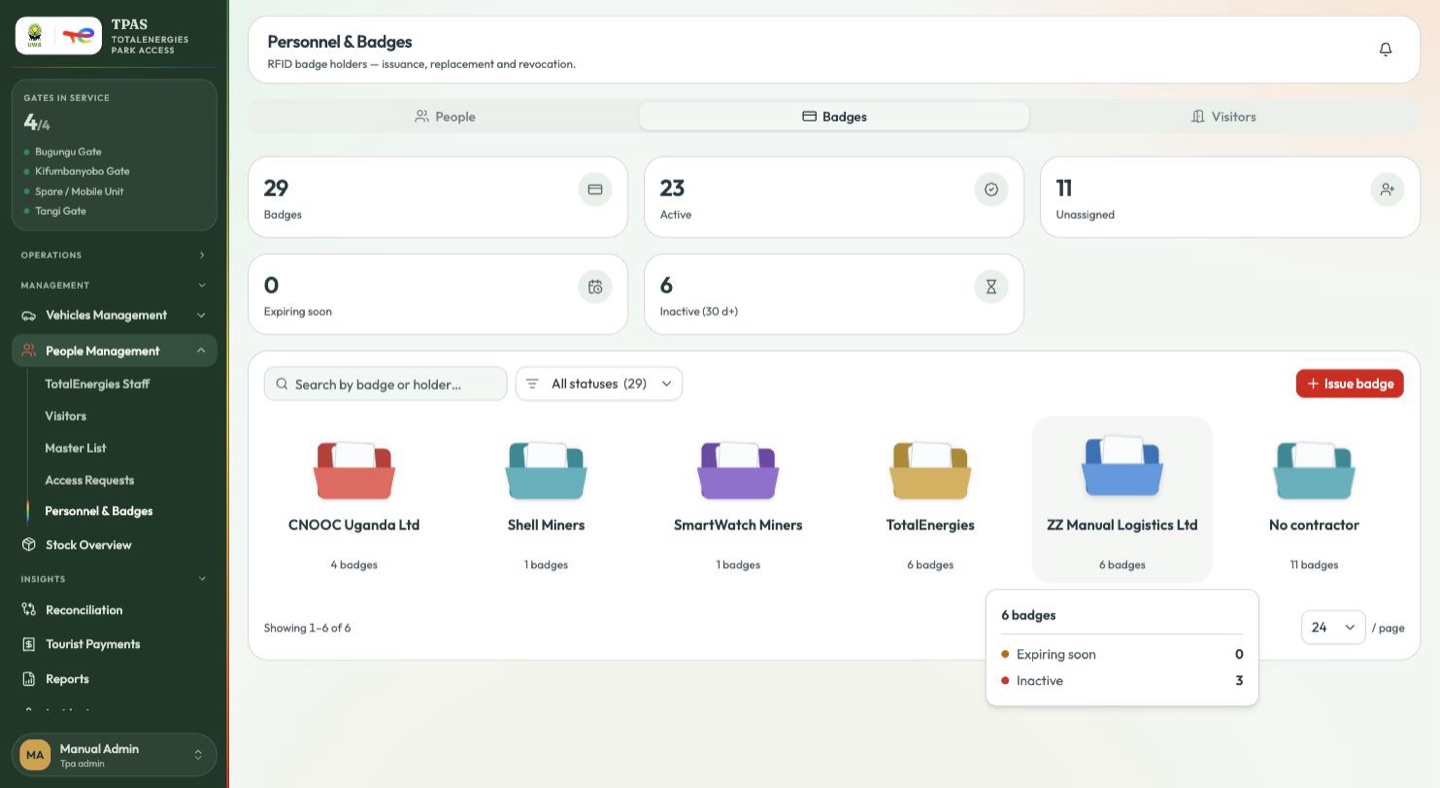1440x788 pixels.
Task: Click the person icon on Unassigned stat
Action: (1387, 189)
